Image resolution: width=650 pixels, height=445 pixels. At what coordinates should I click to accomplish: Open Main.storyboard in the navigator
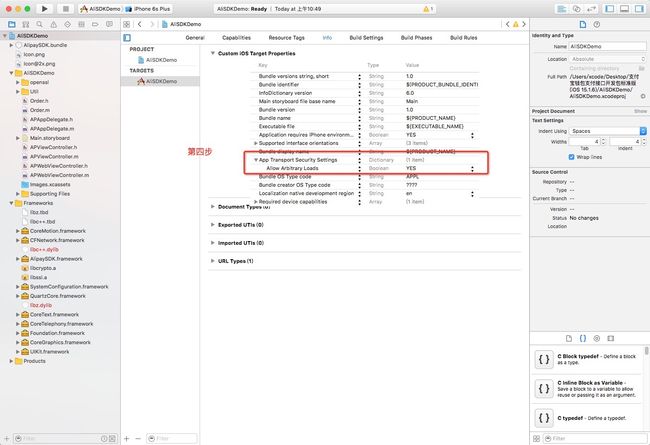[x=50, y=138]
